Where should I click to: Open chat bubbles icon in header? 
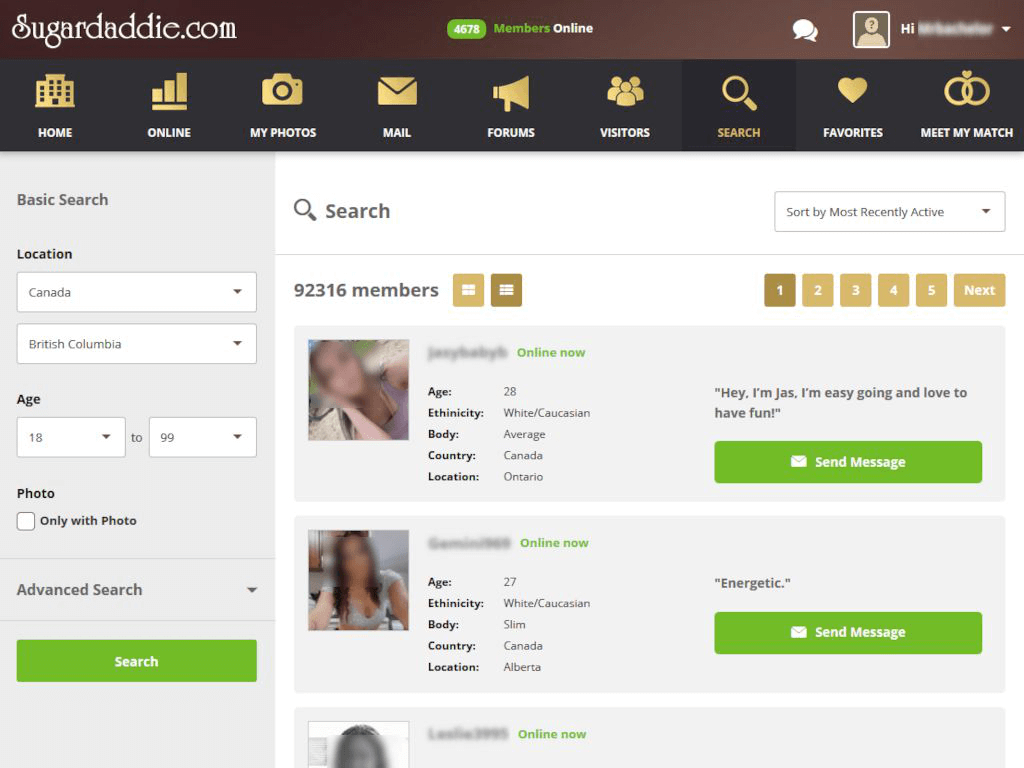[805, 30]
